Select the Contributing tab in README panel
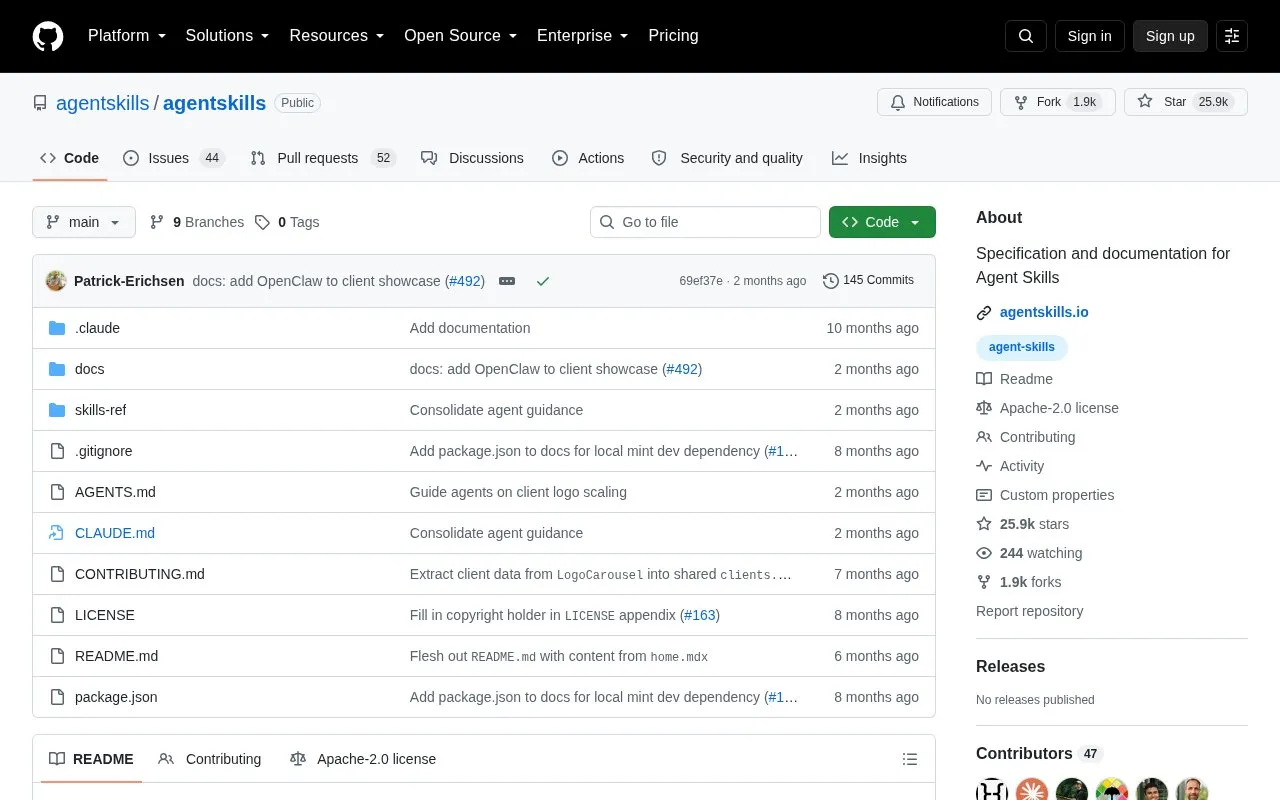This screenshot has width=1280, height=800. (x=210, y=759)
